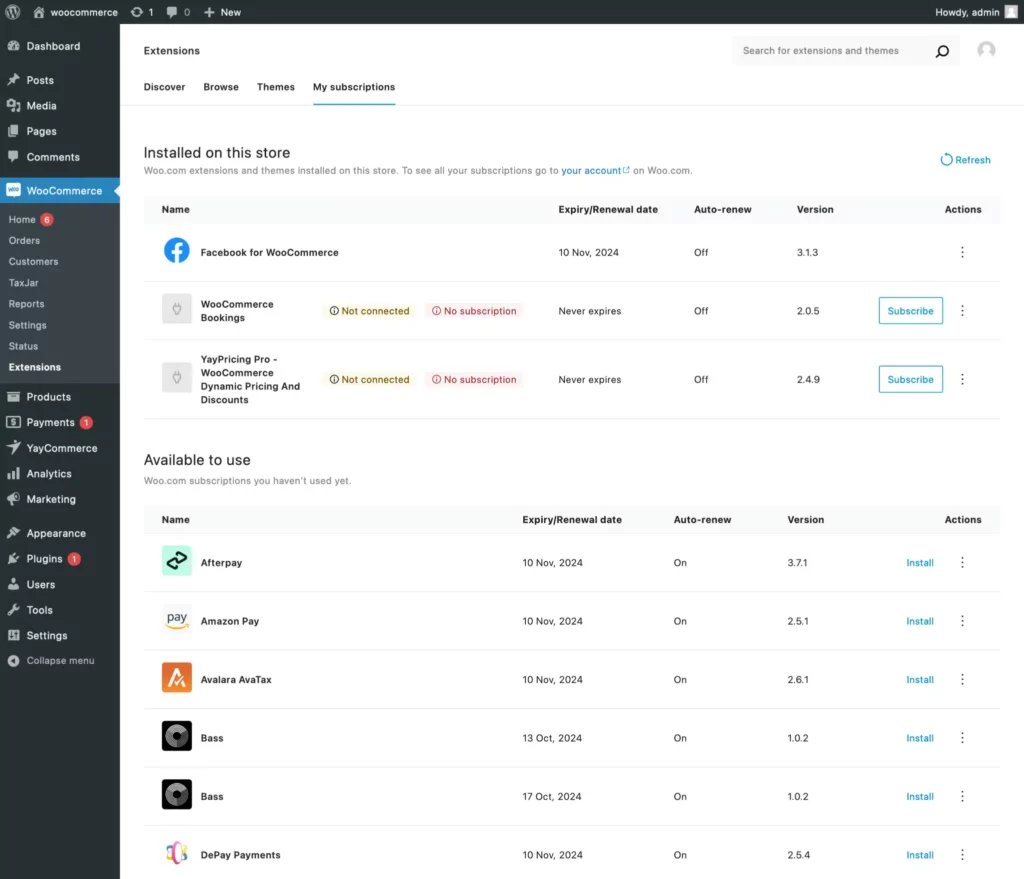
Task: Open the Themes tab
Action: 275,87
